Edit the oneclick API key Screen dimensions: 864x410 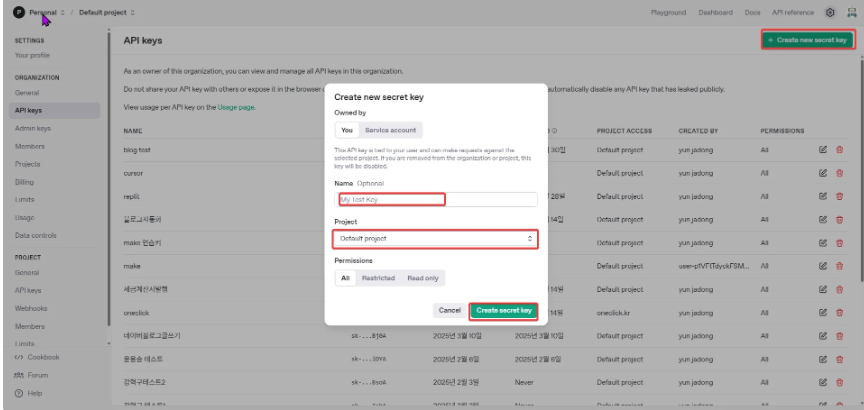[823, 312]
